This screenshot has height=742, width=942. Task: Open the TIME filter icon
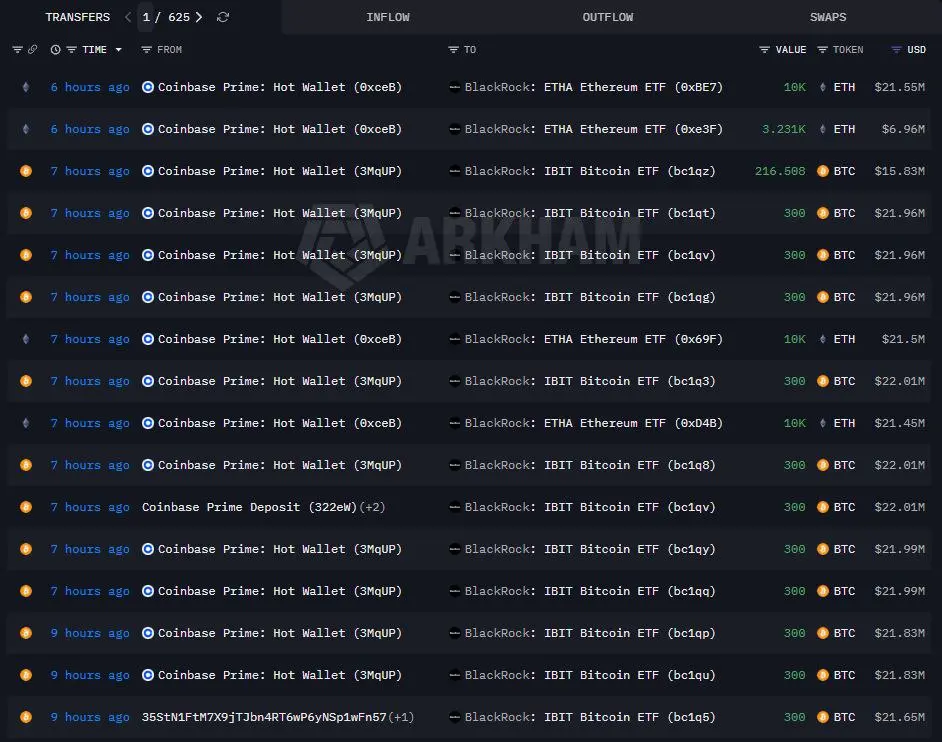pos(71,49)
